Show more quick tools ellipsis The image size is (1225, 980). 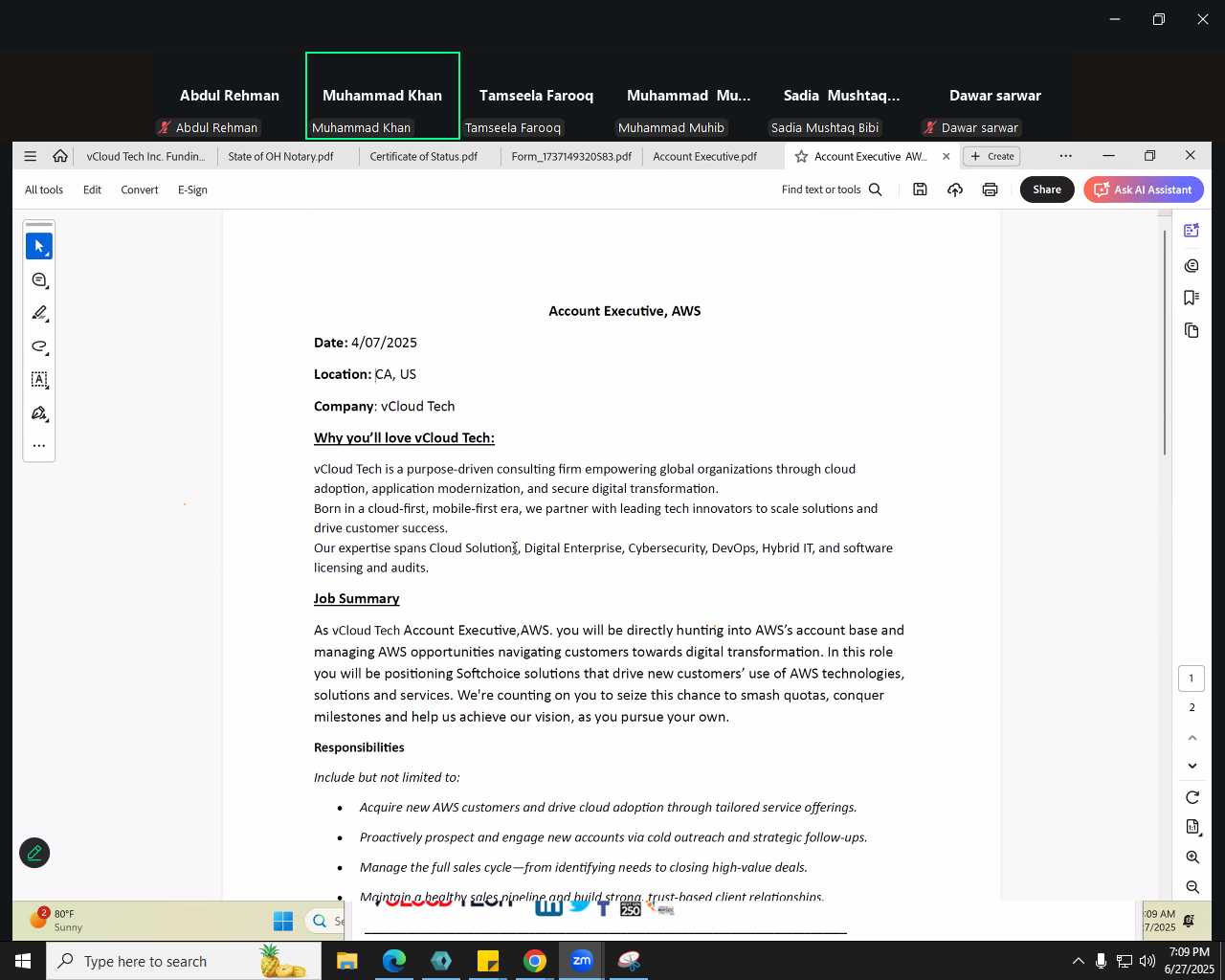point(39,446)
